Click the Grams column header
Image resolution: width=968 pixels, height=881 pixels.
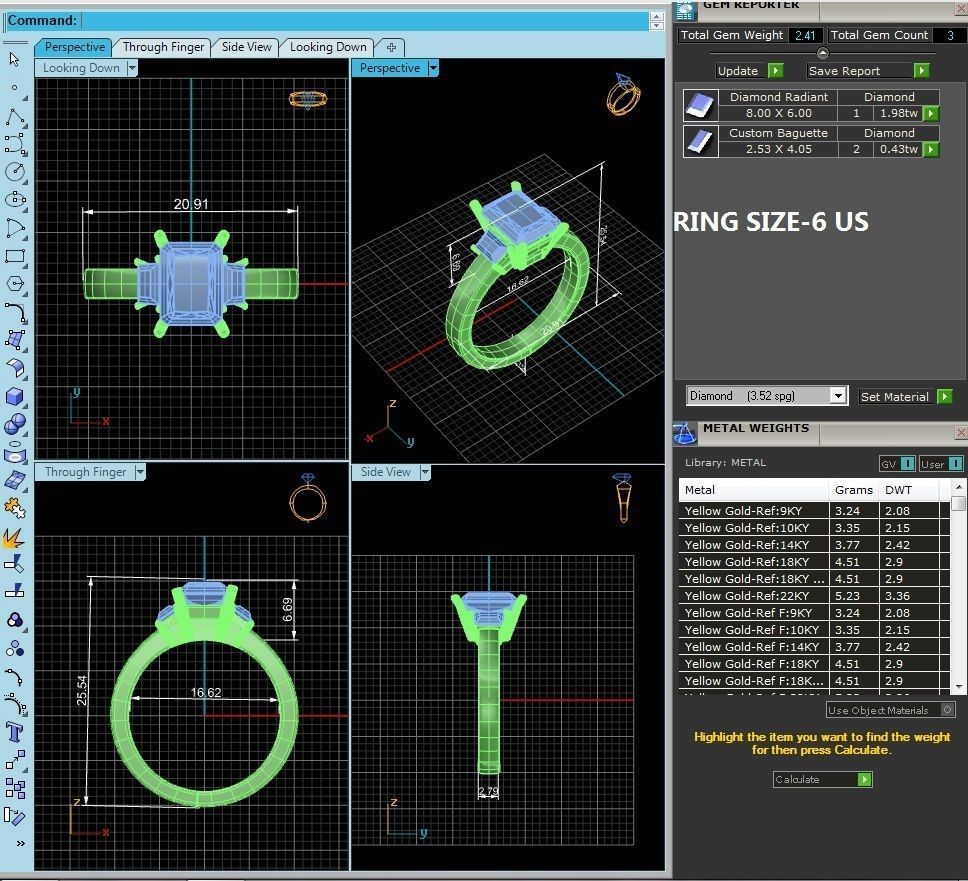click(853, 490)
